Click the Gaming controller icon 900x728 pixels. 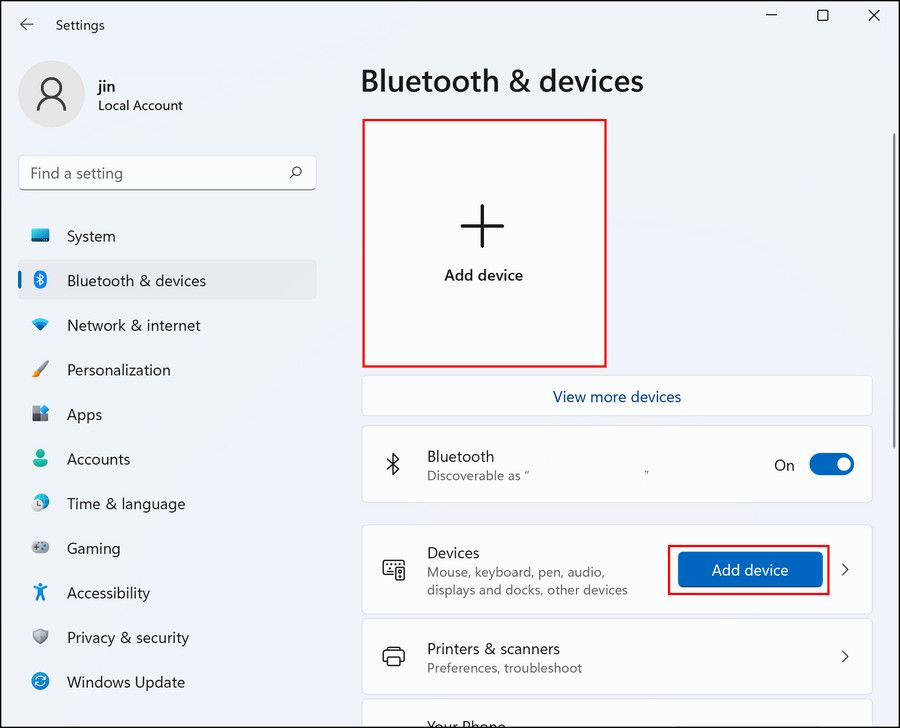(40, 548)
